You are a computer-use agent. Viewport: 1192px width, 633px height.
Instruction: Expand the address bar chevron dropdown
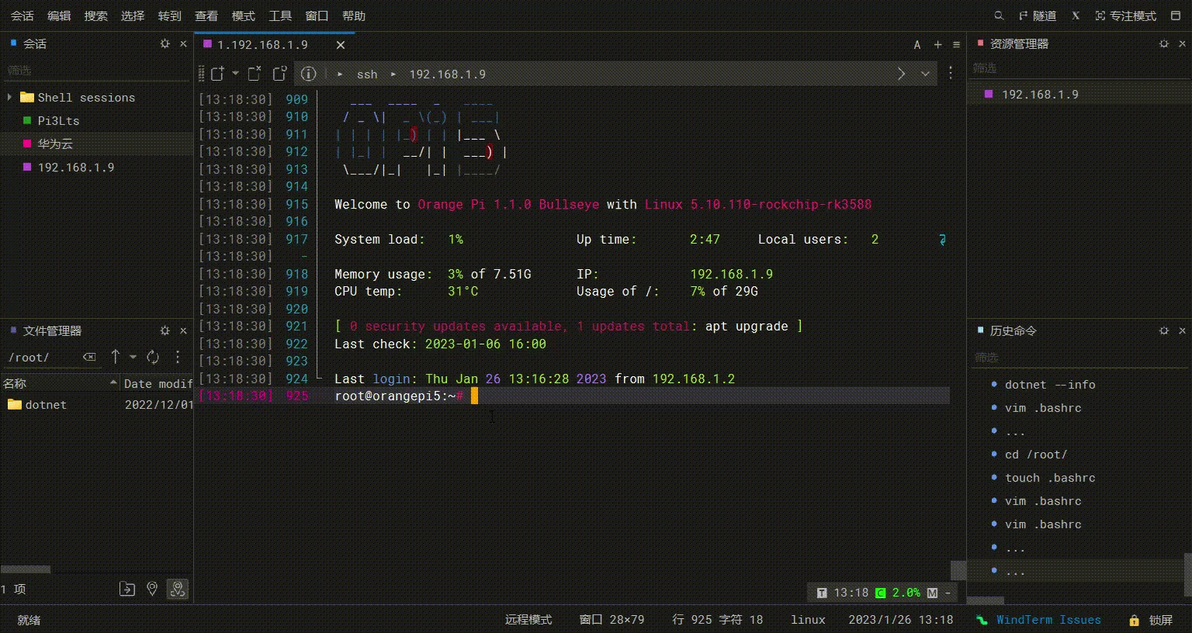(x=925, y=74)
